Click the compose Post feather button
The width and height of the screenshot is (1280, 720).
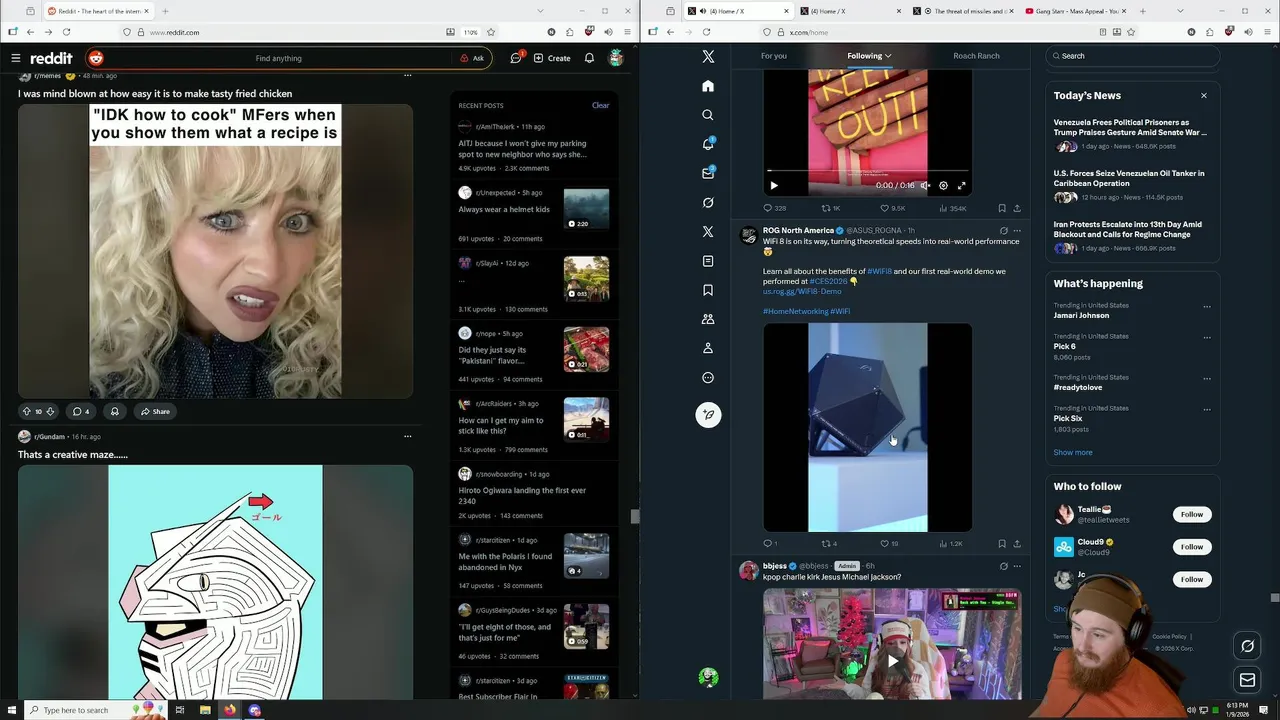coord(708,414)
